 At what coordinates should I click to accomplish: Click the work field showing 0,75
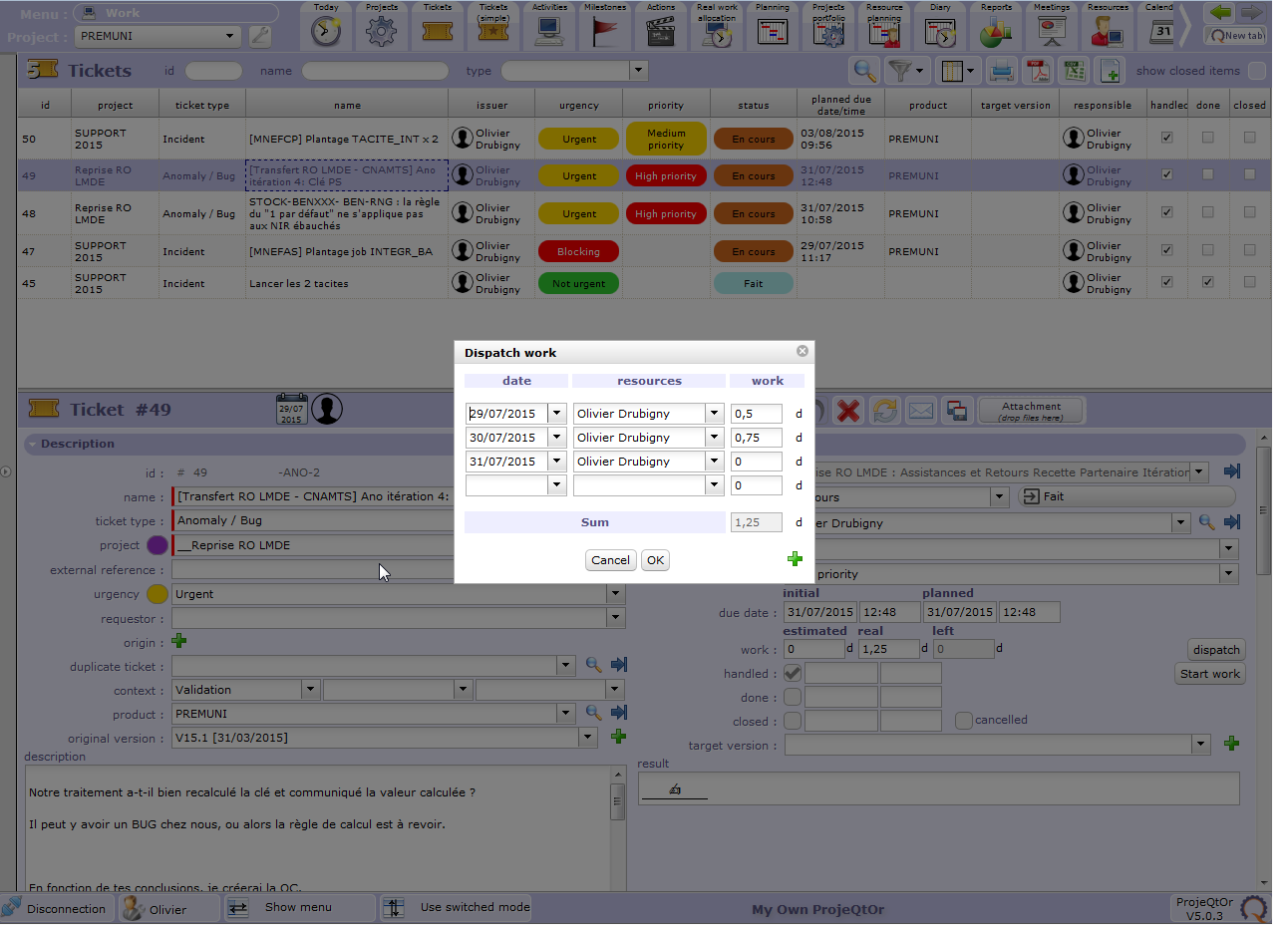756,438
